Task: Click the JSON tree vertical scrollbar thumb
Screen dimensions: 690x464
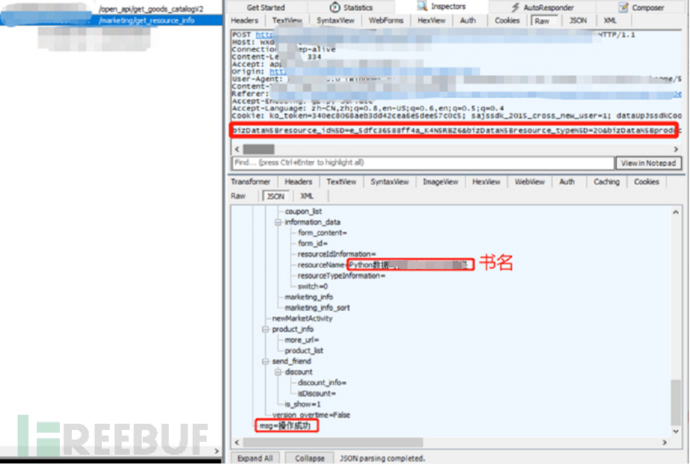Action: coord(676,402)
